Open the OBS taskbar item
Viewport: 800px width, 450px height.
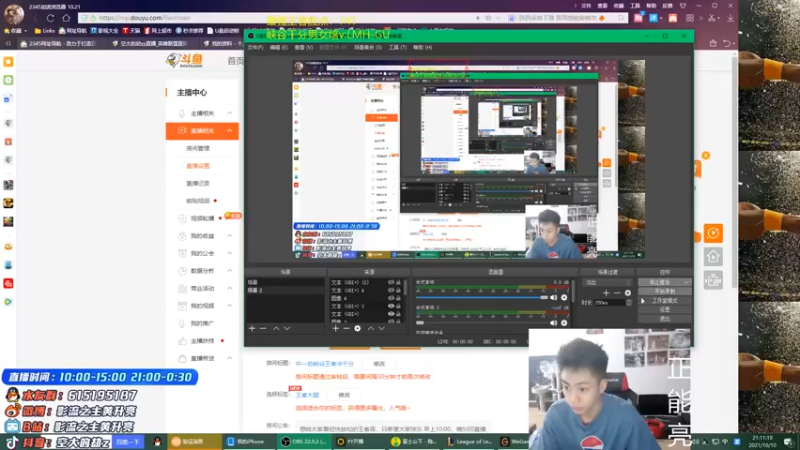304,441
